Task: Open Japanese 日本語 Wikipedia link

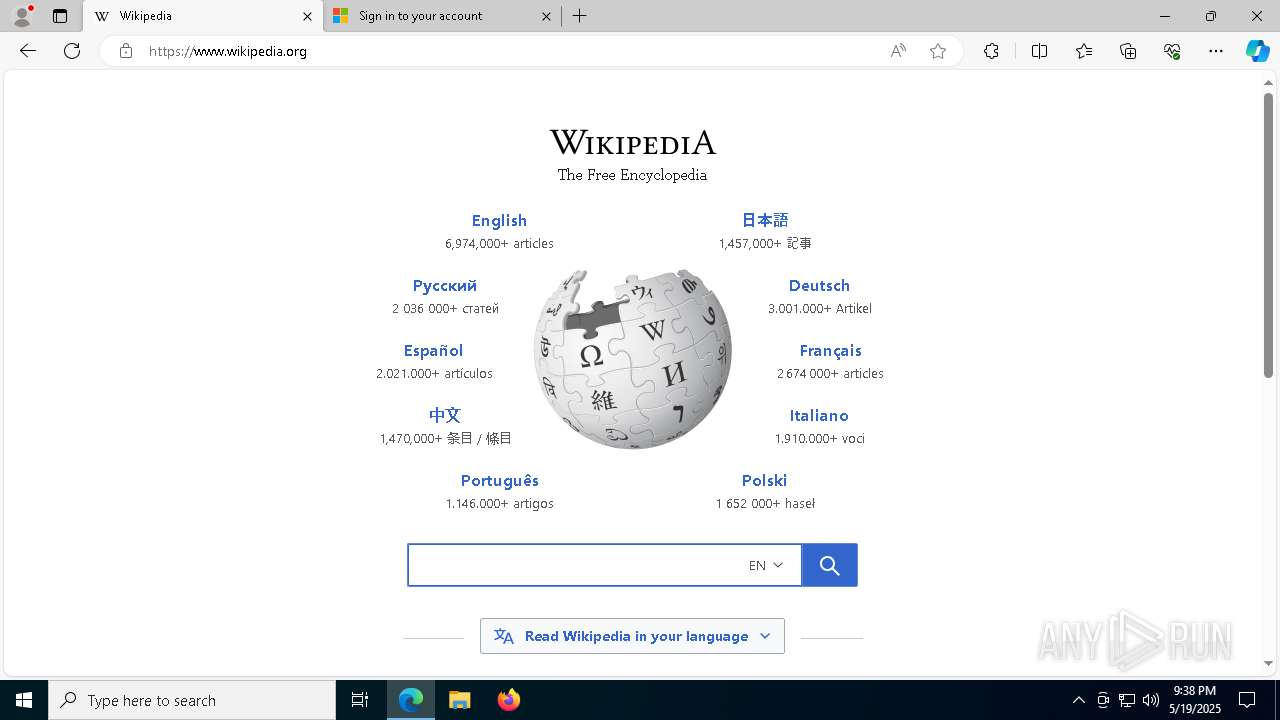Action: [x=765, y=220]
